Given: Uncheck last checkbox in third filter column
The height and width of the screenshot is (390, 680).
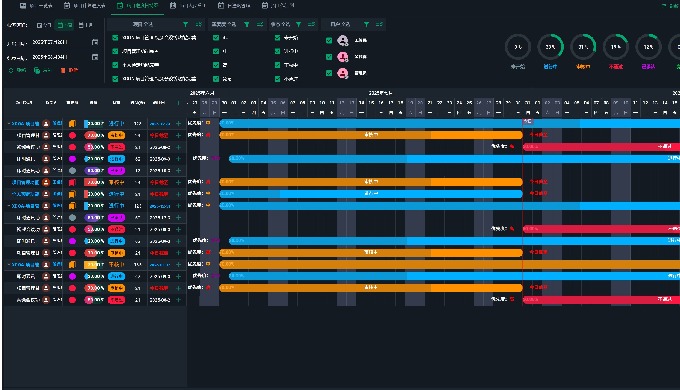Looking at the screenshot, I should (278, 79).
